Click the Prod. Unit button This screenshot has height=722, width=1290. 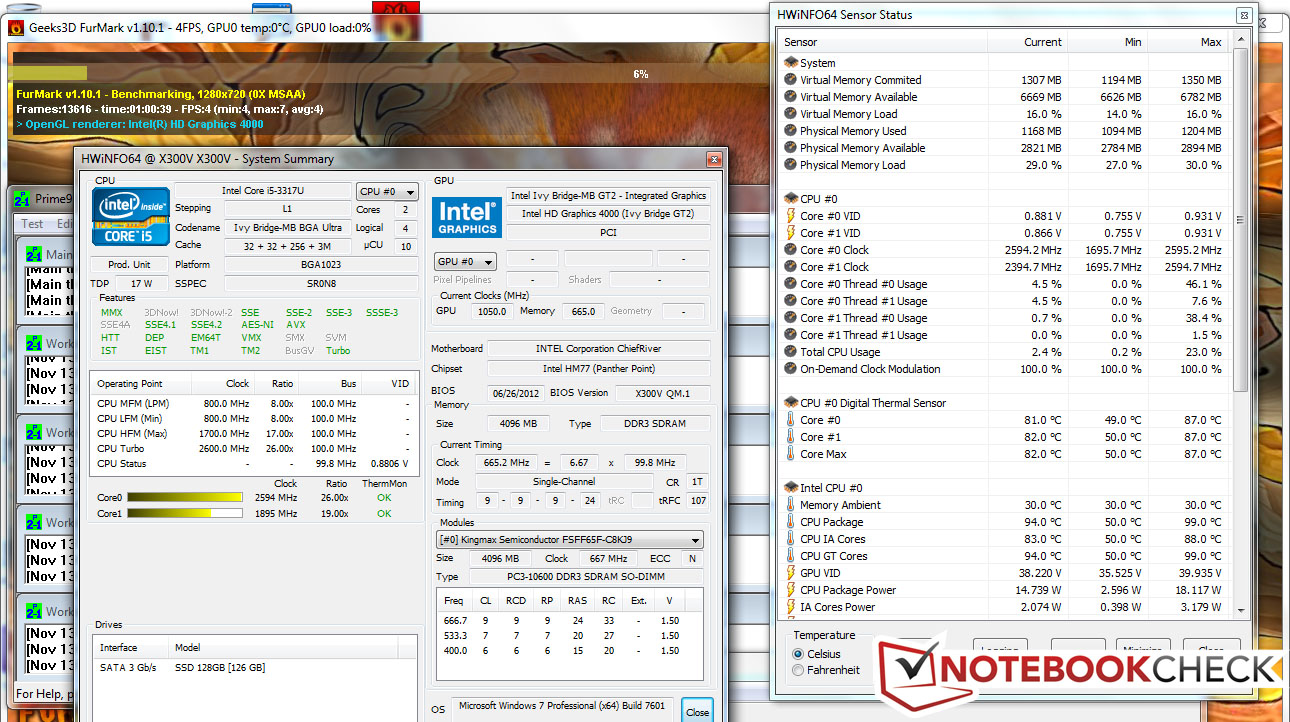pos(130,265)
